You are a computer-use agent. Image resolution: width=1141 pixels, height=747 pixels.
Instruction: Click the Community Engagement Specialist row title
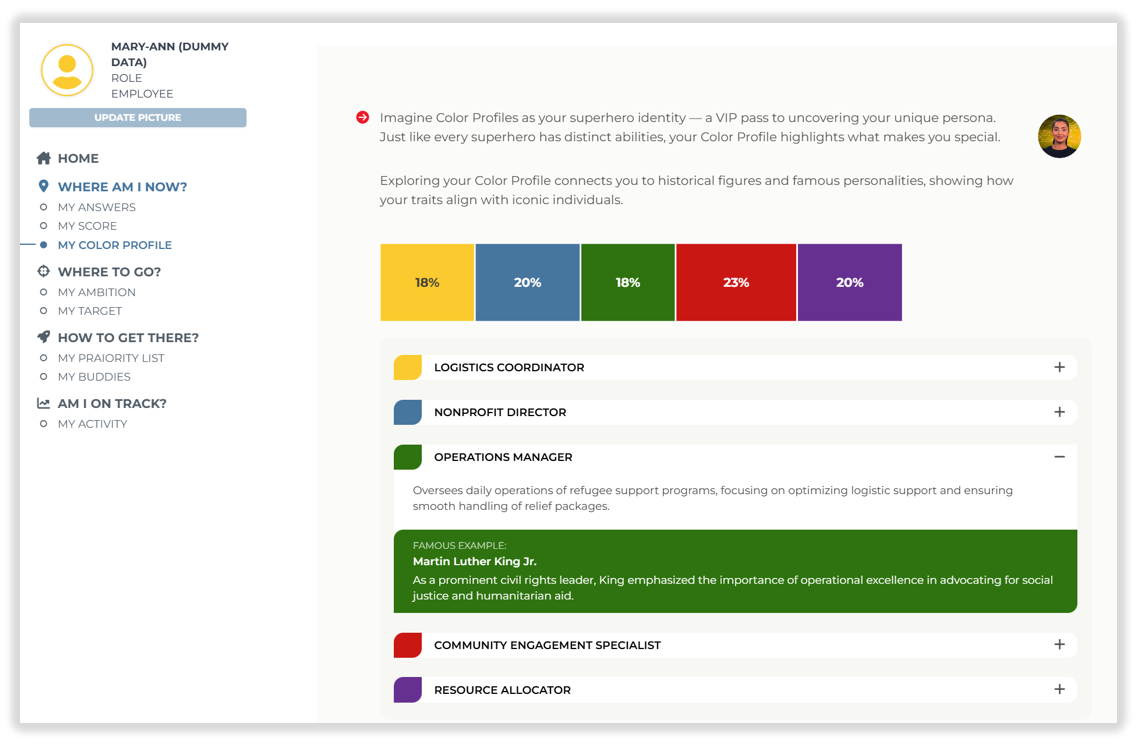[x=547, y=645]
